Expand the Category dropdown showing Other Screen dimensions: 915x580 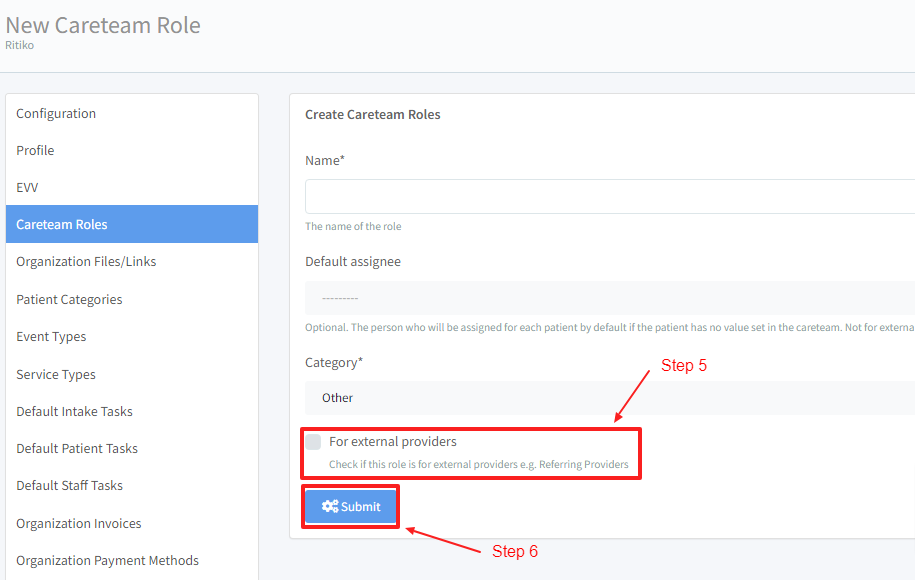609,398
